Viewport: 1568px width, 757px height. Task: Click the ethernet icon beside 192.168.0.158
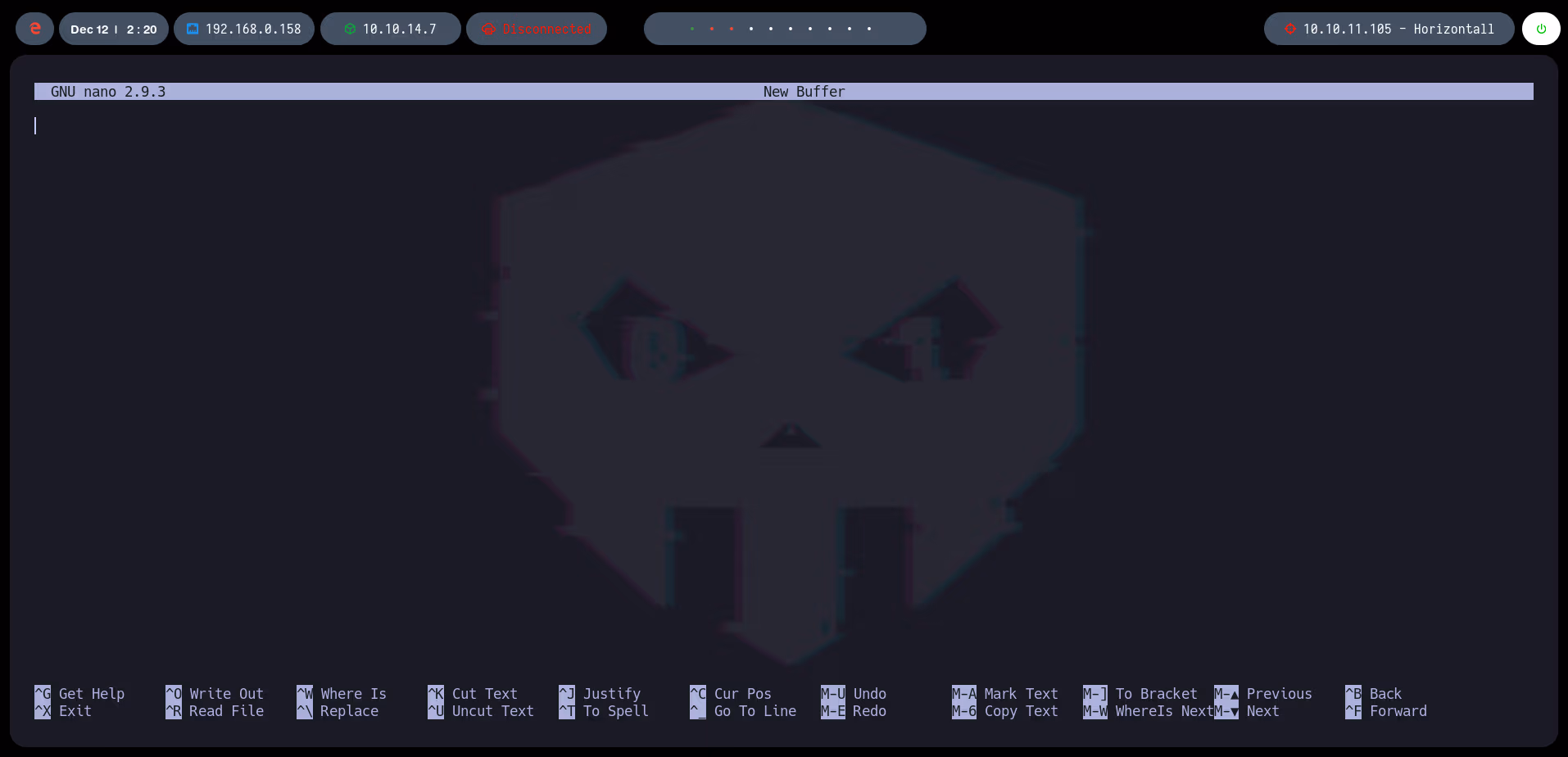click(193, 28)
